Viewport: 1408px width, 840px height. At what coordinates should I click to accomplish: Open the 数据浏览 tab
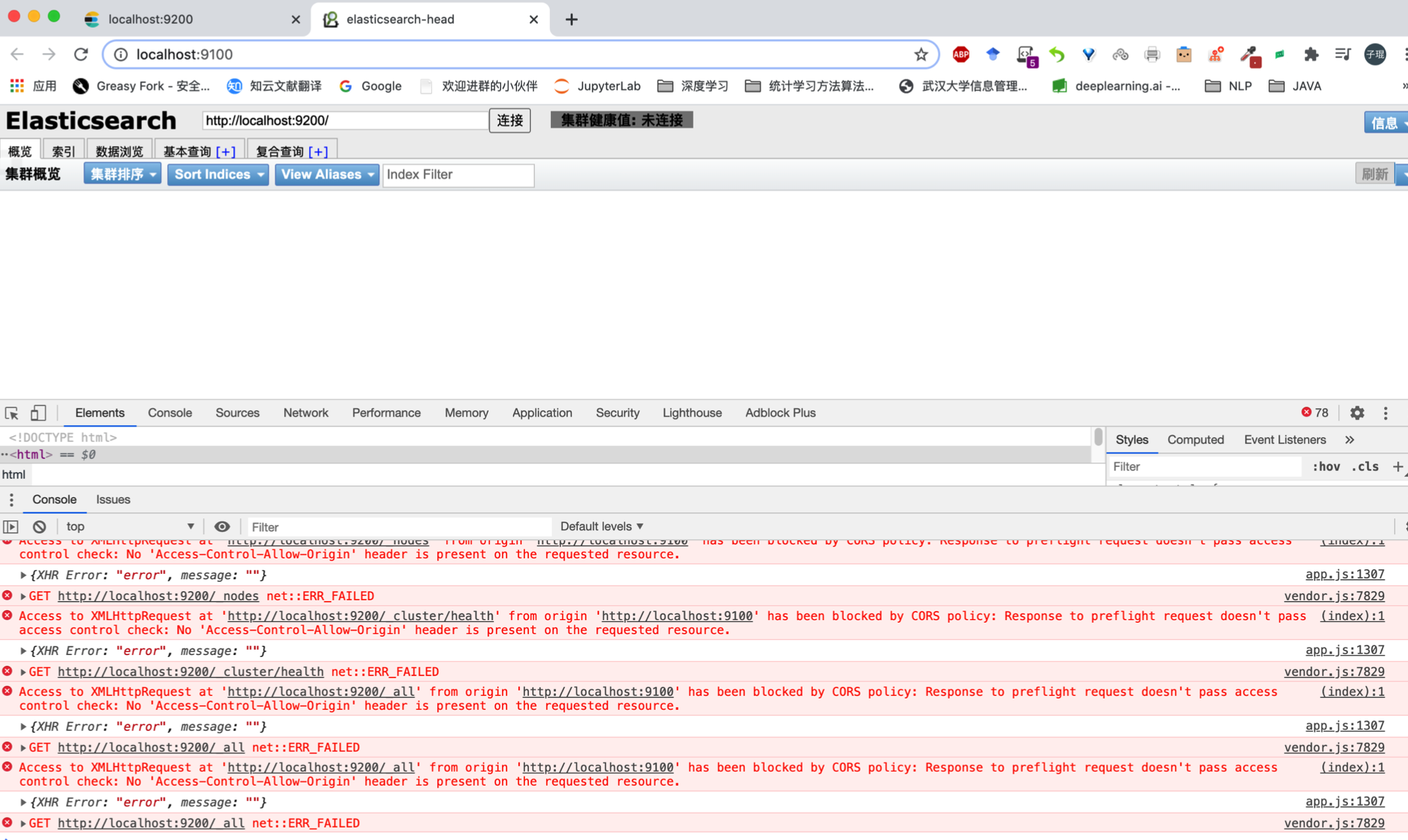[119, 151]
